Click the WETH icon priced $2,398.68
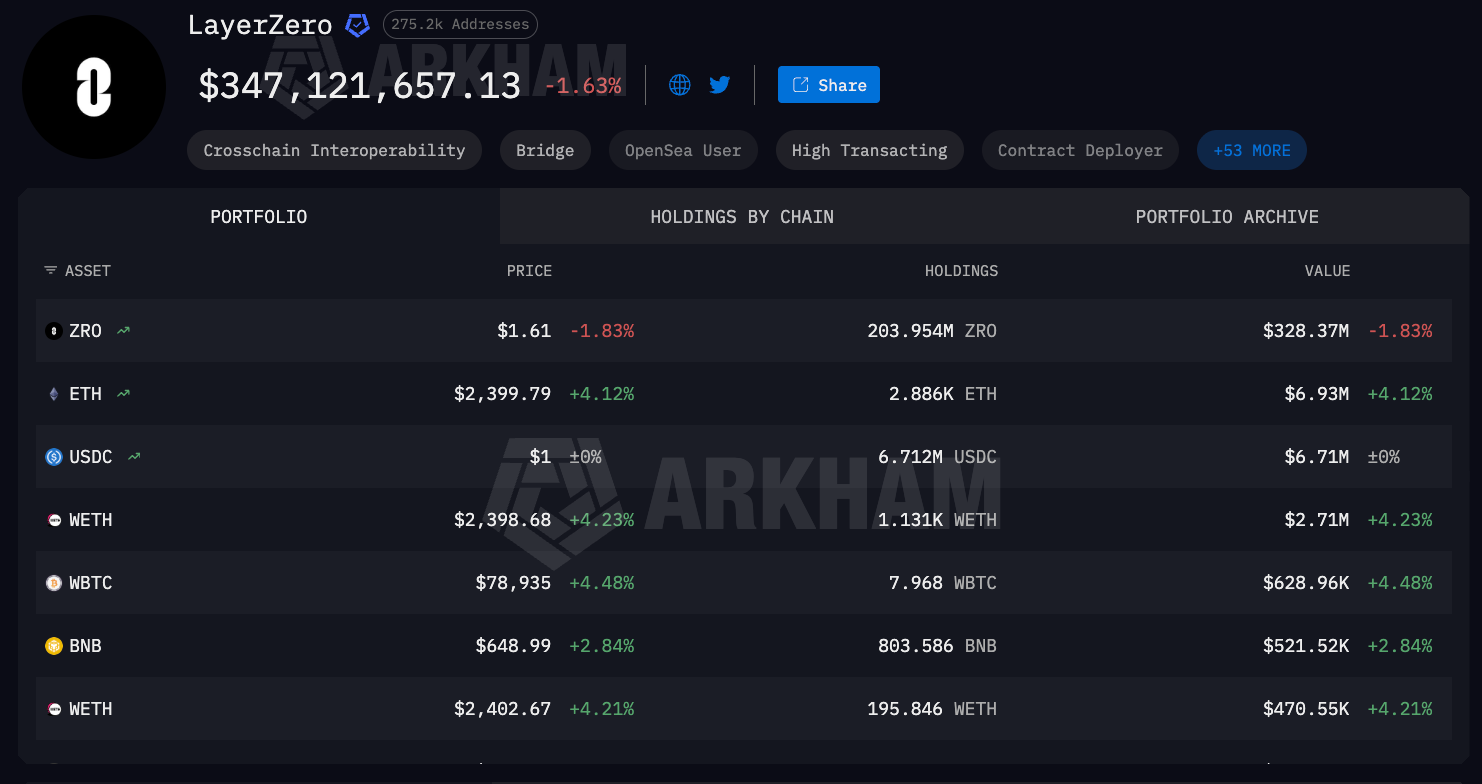 [x=54, y=520]
